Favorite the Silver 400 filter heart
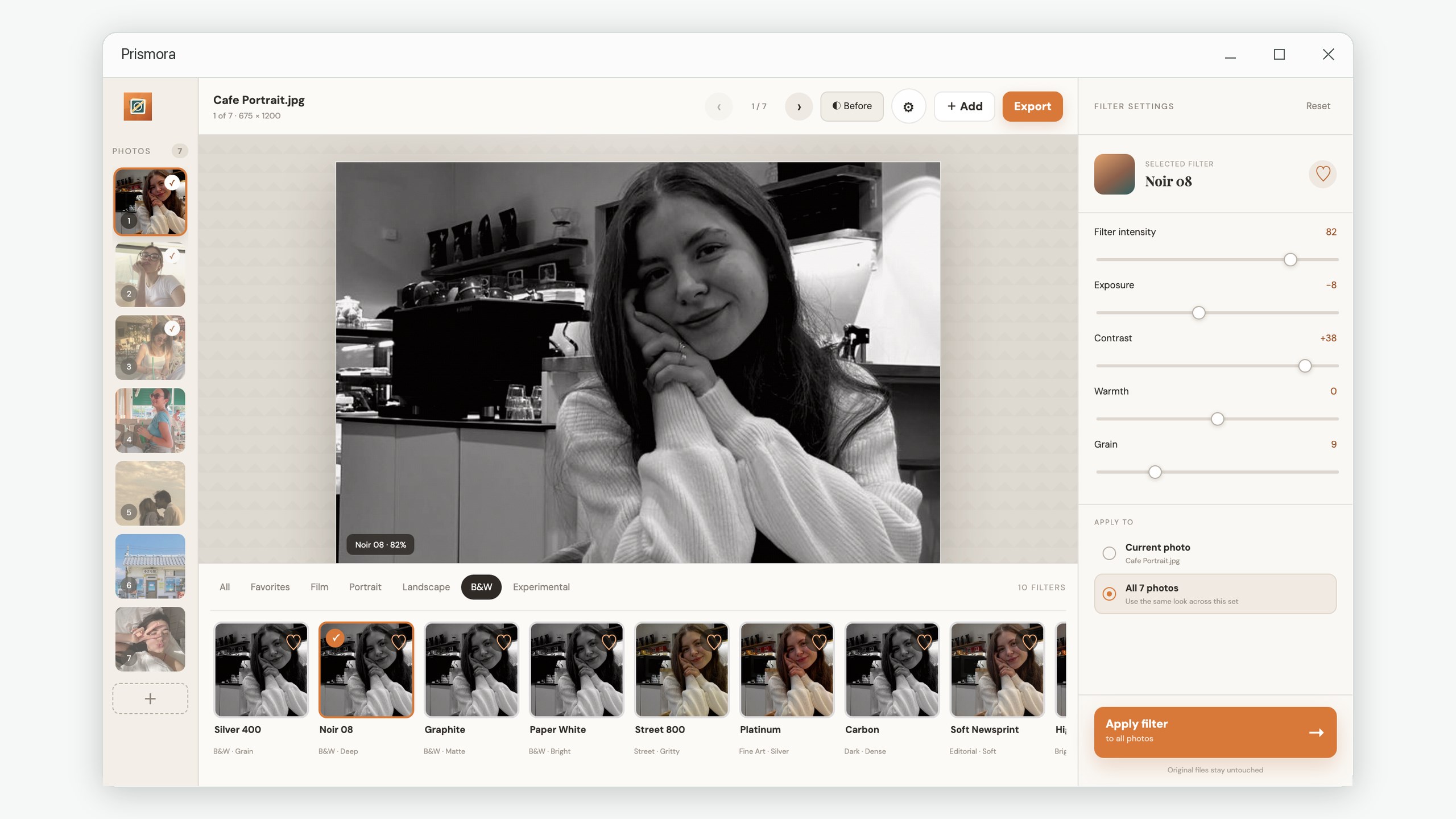The image size is (1456, 819). pyautogui.click(x=293, y=642)
